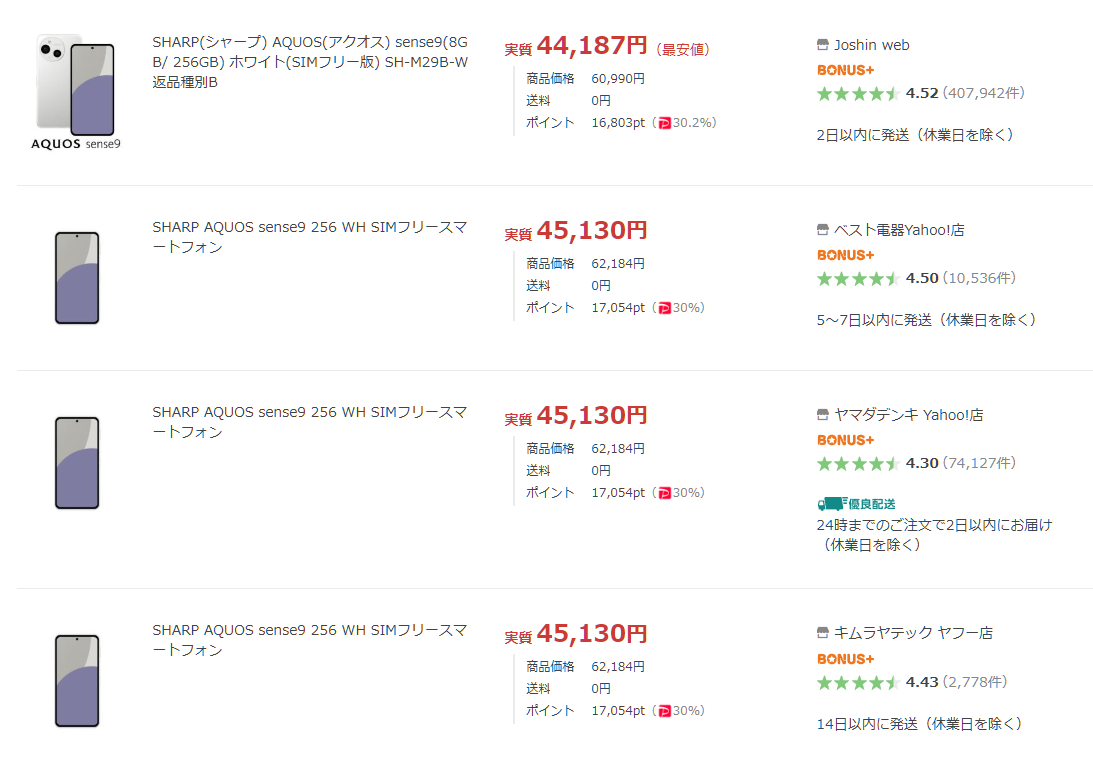
Task: Click the store icon beside ヤマダデンキ Yahoo!店
Action: coord(823,415)
